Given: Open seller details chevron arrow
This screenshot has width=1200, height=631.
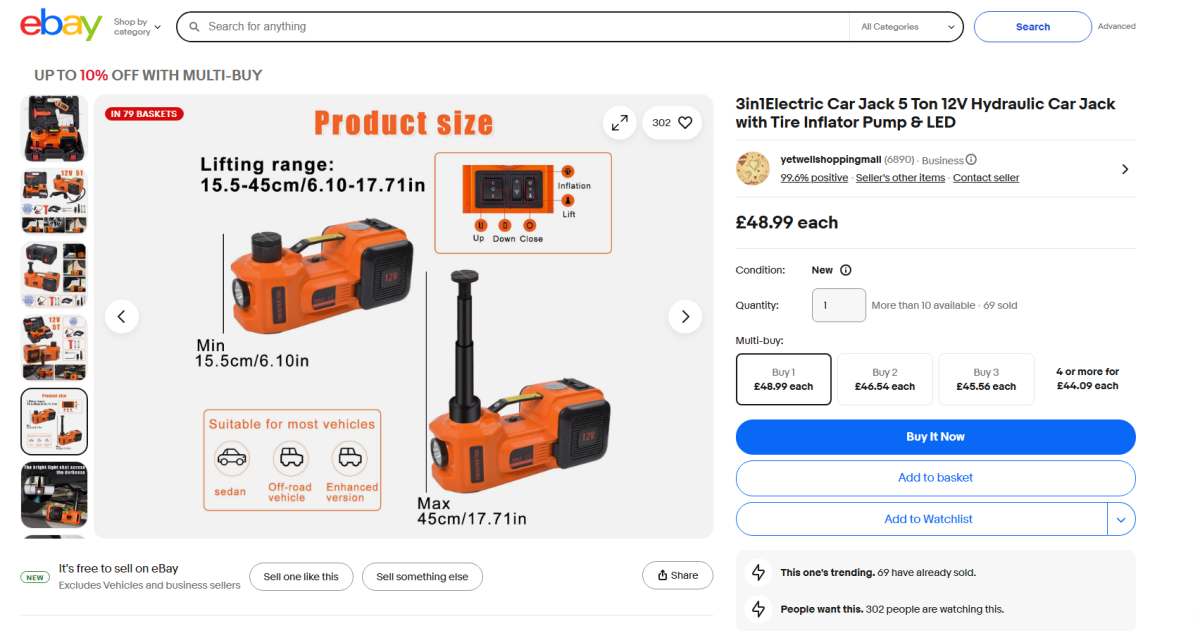Looking at the screenshot, I should click(1125, 169).
